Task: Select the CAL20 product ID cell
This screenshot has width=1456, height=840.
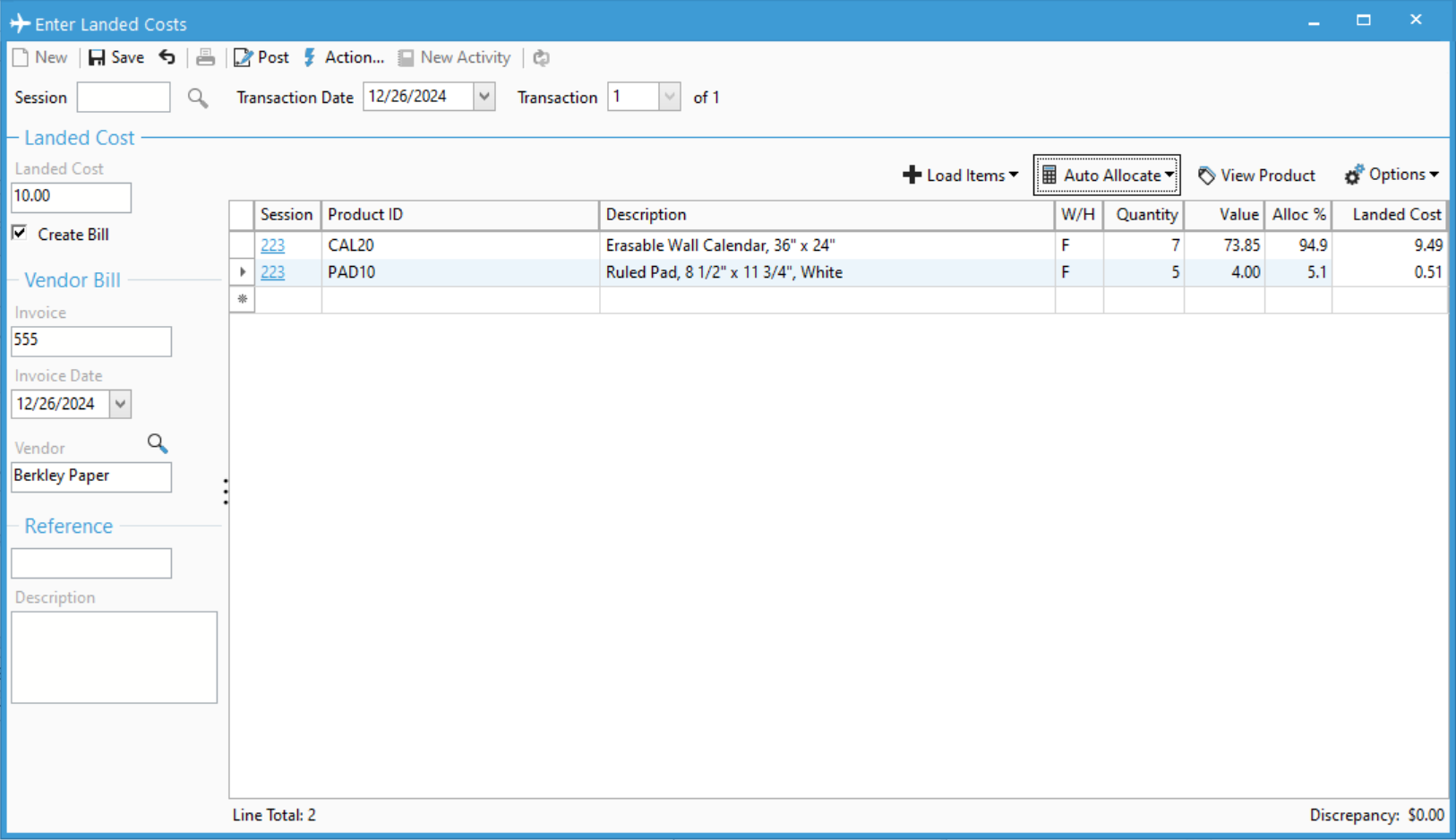Action: 459,245
